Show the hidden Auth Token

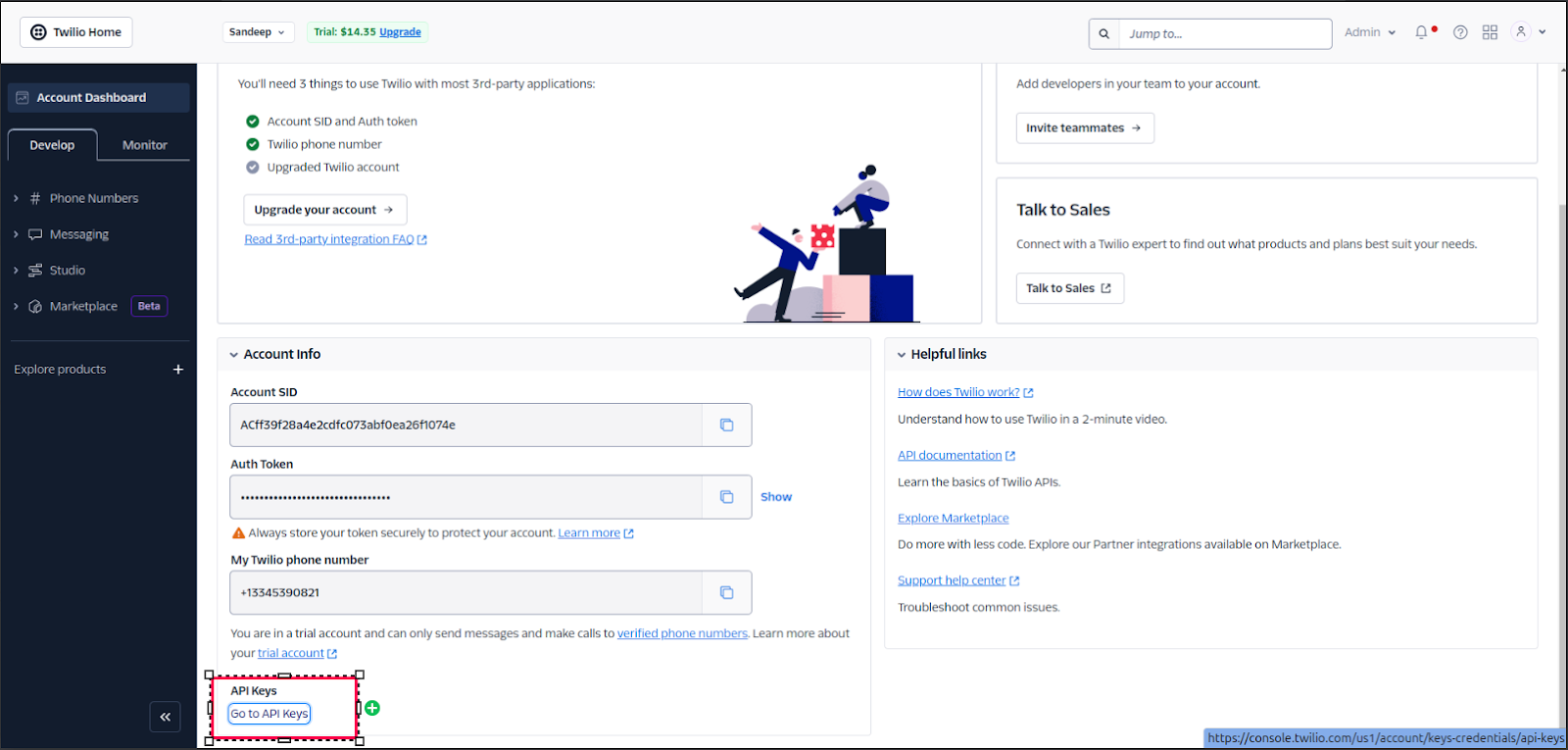click(776, 497)
